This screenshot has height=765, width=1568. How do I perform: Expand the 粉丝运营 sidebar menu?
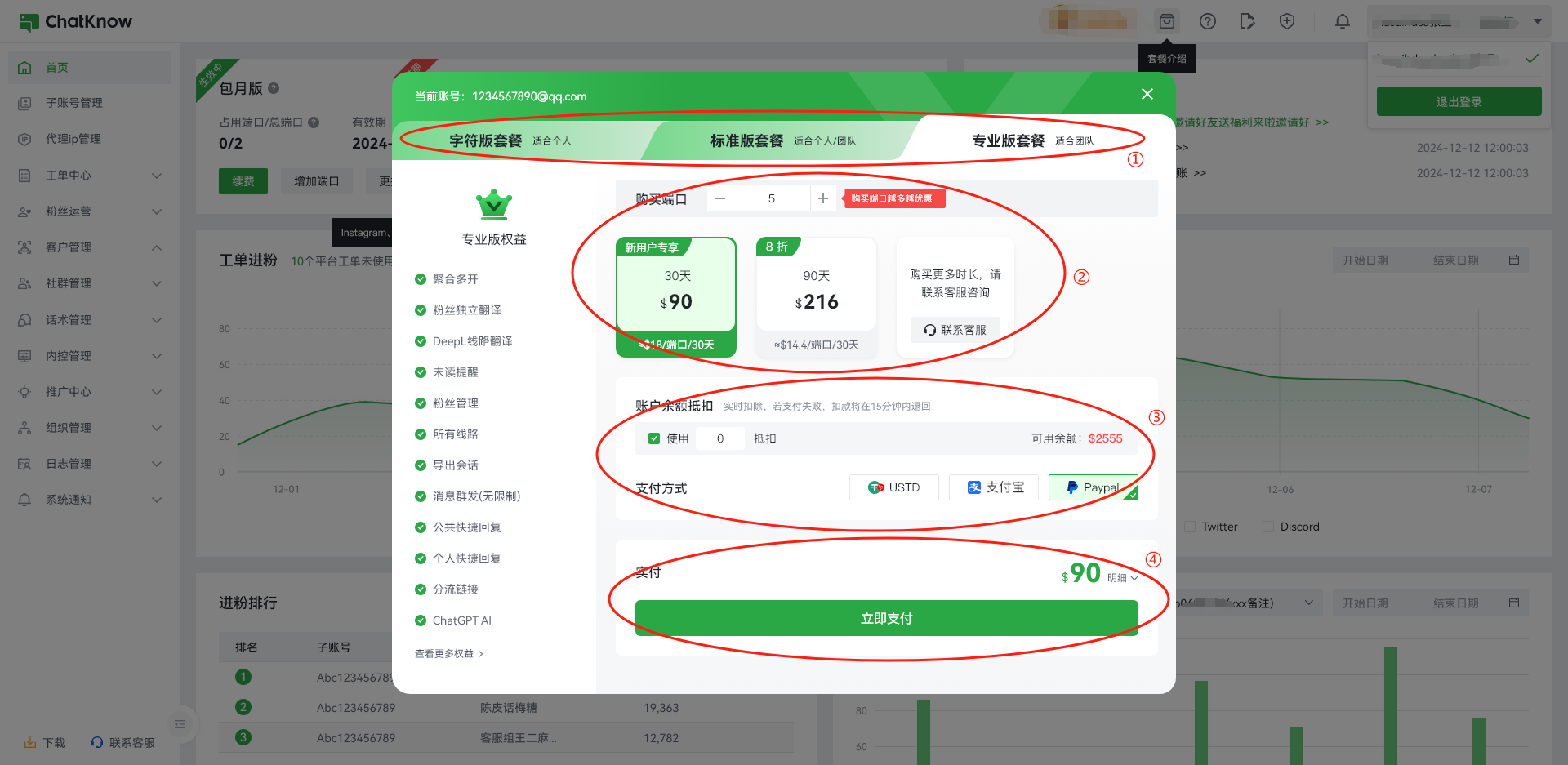[x=157, y=211]
